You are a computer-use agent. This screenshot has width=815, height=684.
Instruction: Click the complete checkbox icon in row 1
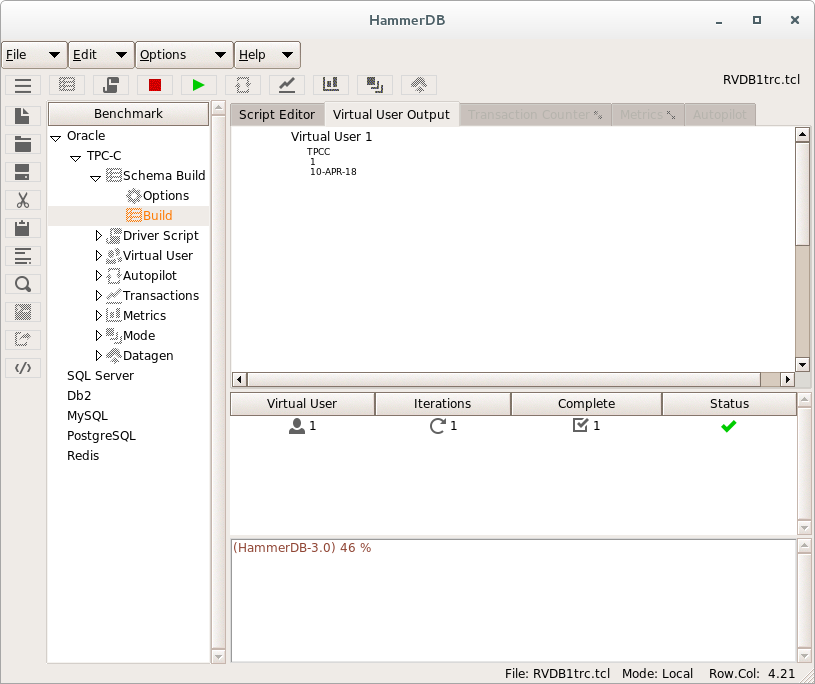(x=580, y=426)
